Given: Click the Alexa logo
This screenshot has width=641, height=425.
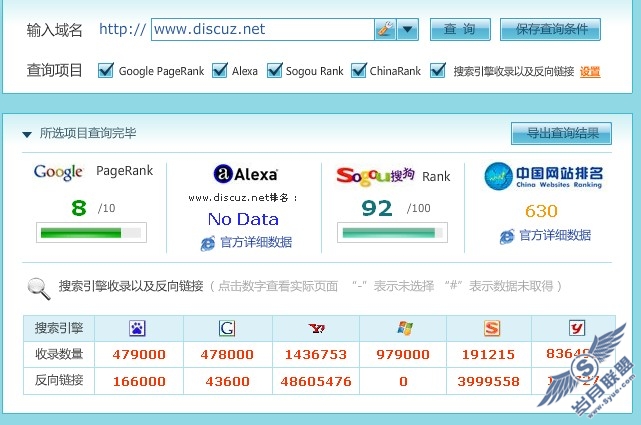Looking at the screenshot, I should point(245,174).
